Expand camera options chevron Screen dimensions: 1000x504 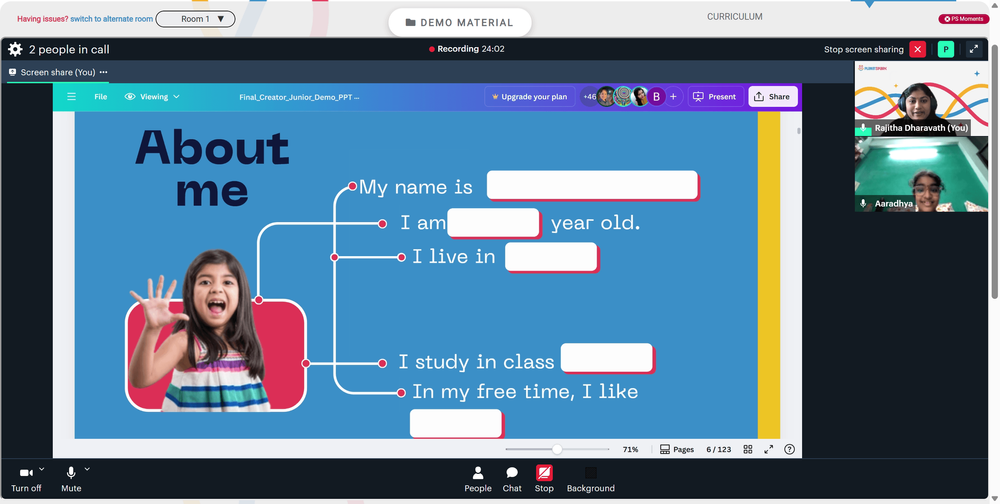click(41, 469)
